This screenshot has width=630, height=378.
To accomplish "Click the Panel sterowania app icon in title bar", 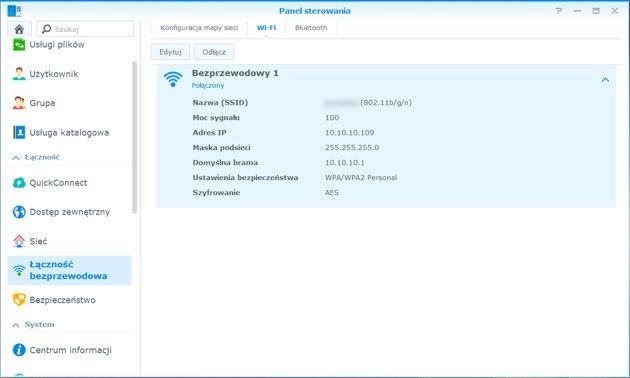I will pos(14,11).
